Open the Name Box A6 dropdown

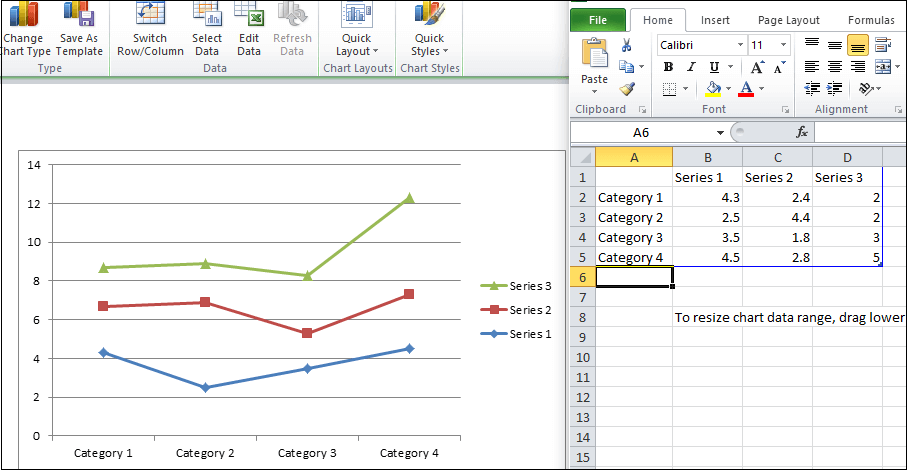point(720,132)
